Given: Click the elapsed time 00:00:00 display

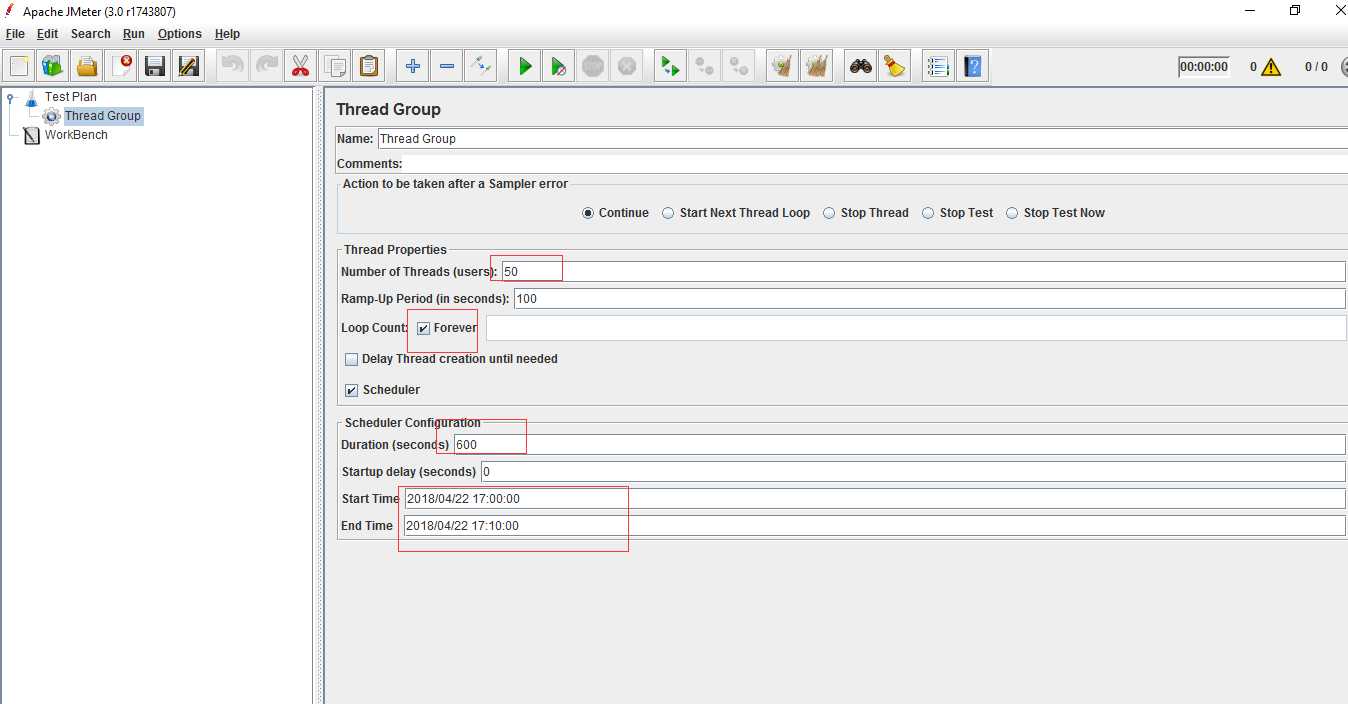Looking at the screenshot, I should click(1203, 67).
